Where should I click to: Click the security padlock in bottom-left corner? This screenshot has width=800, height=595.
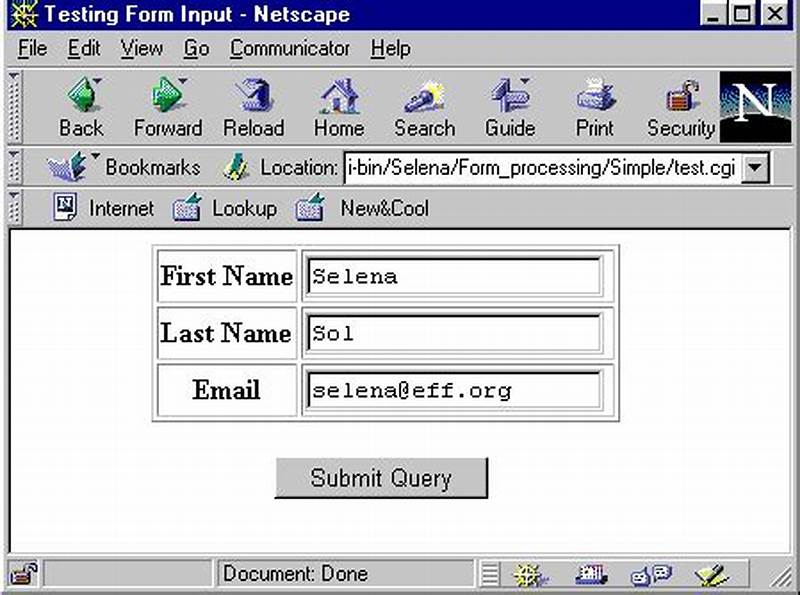(x=22, y=573)
